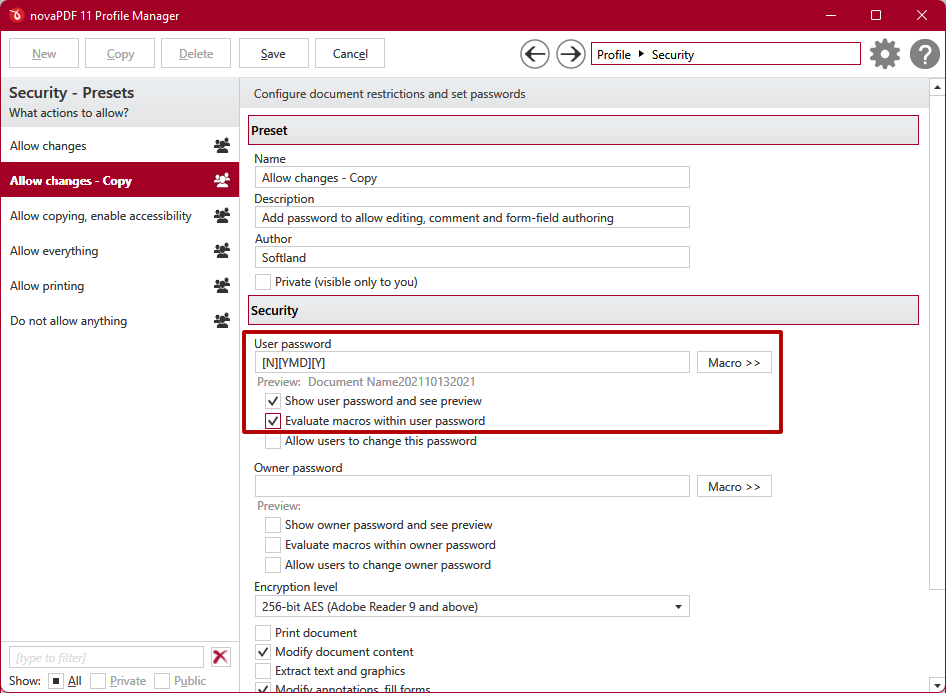The height and width of the screenshot is (693, 946).
Task: Click Profile in the breadcrumb bar
Action: pyautogui.click(x=614, y=54)
